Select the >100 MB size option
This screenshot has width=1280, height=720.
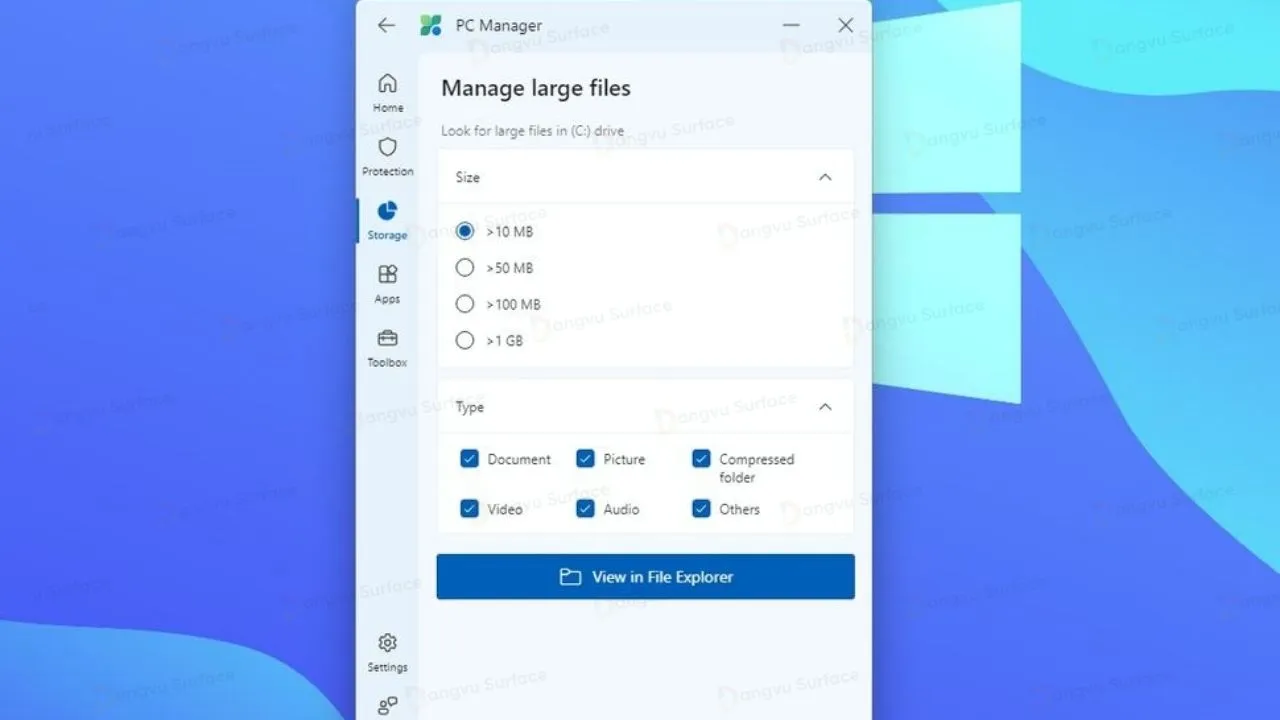click(x=465, y=304)
